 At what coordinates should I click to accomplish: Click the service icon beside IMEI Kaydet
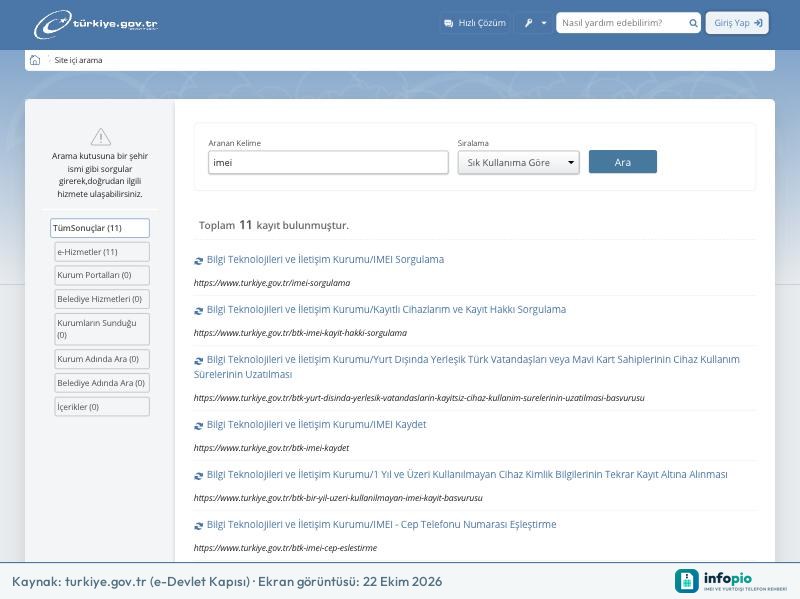[x=198, y=426]
